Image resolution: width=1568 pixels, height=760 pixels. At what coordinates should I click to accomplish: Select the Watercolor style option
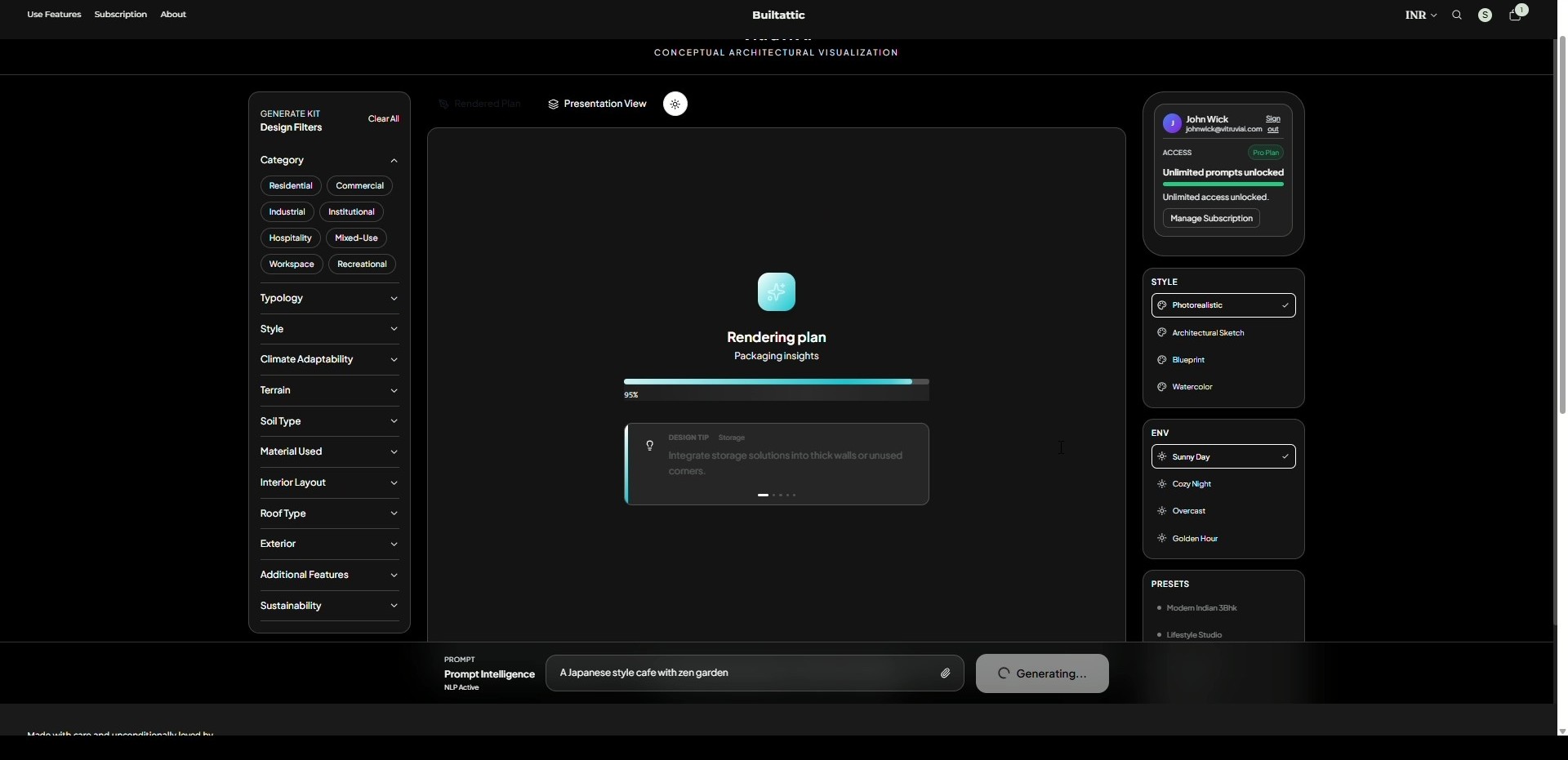(1192, 387)
